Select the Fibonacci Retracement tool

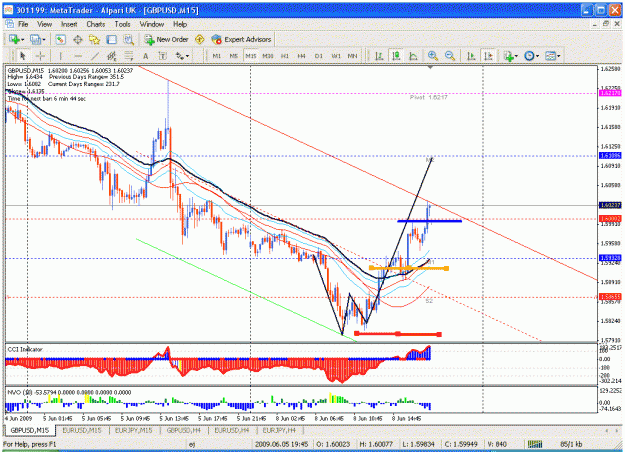point(128,56)
